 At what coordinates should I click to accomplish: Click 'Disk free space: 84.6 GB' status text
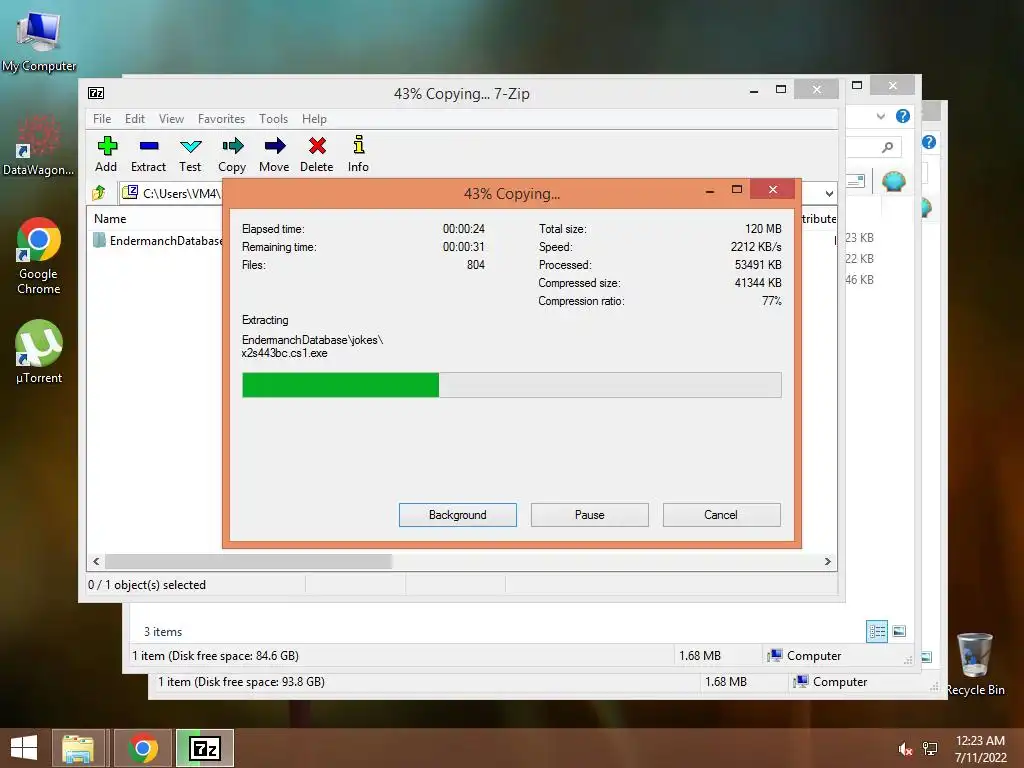(x=234, y=656)
